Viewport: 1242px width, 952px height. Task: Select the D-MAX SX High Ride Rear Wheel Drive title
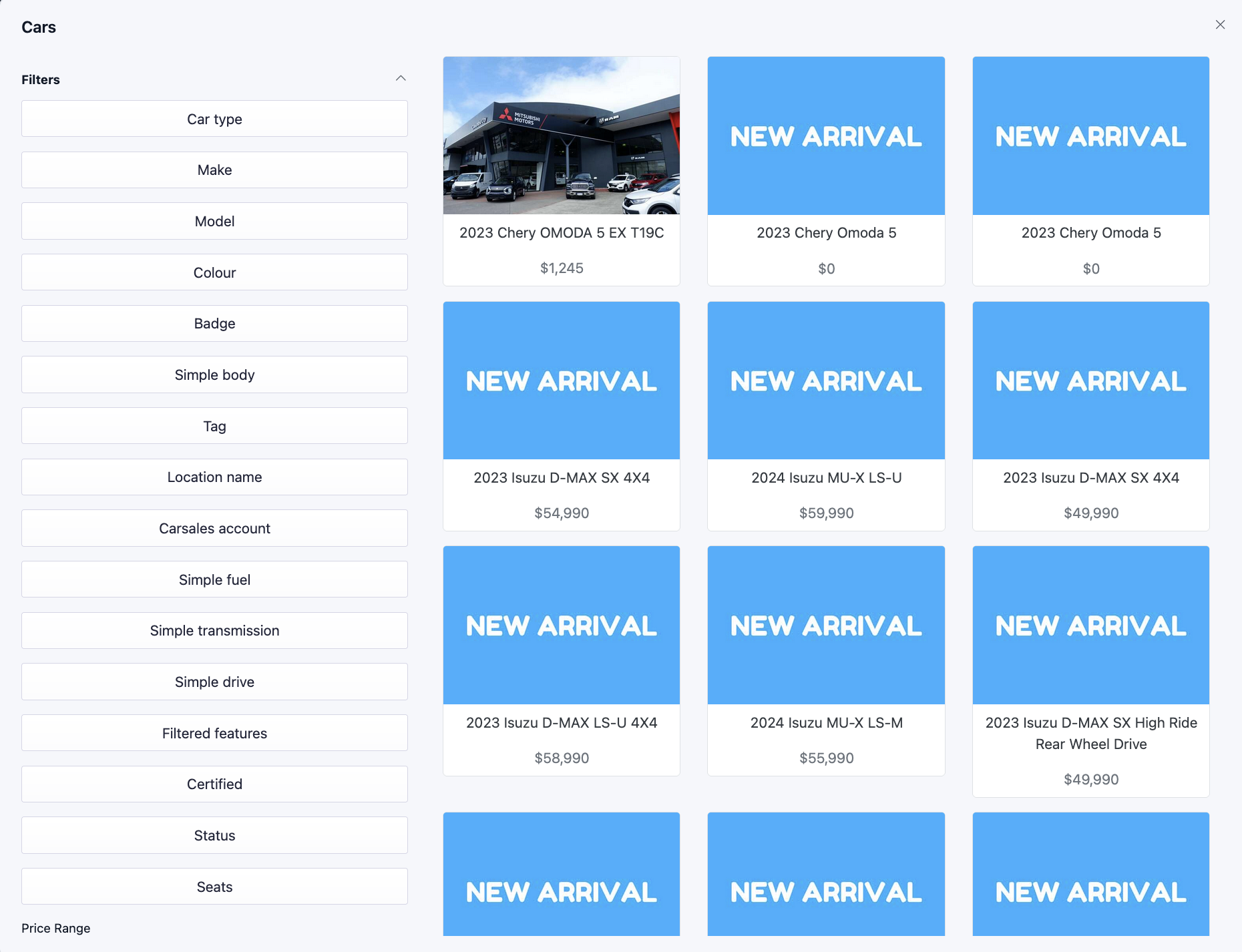pyautogui.click(x=1091, y=734)
